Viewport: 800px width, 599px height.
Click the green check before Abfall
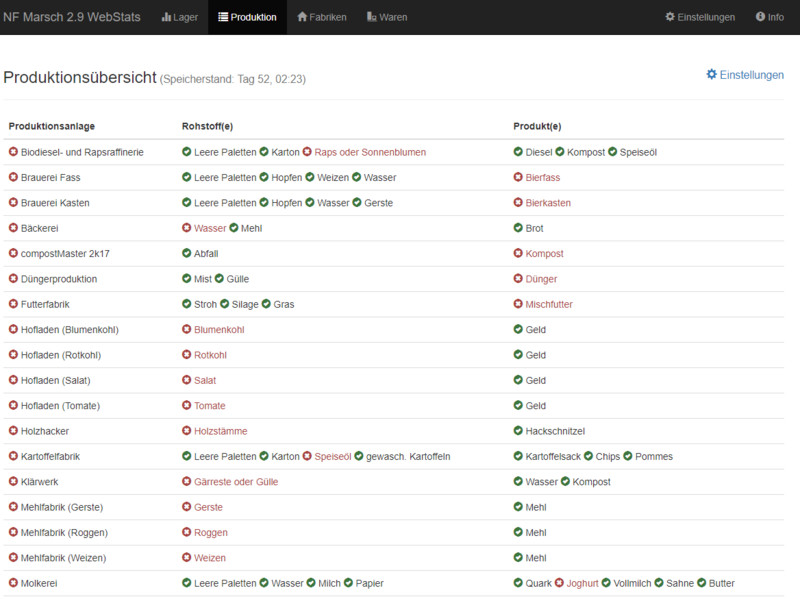pos(186,254)
